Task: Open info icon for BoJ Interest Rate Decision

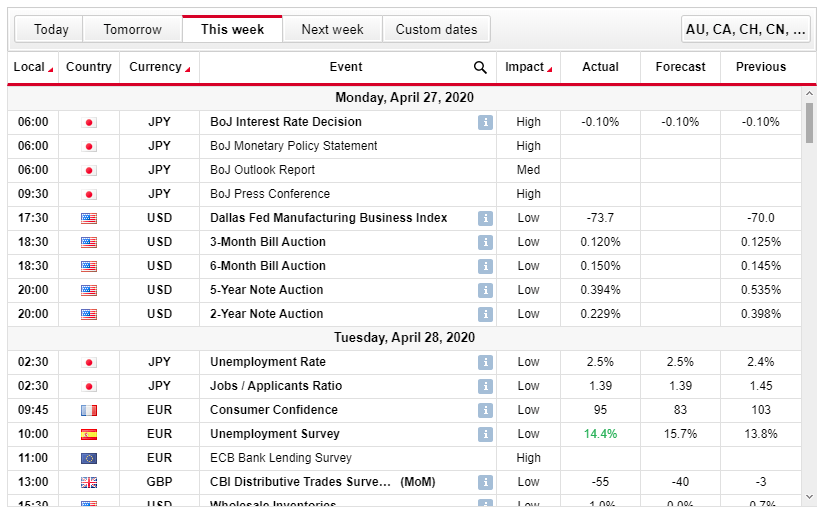Action: tap(485, 122)
